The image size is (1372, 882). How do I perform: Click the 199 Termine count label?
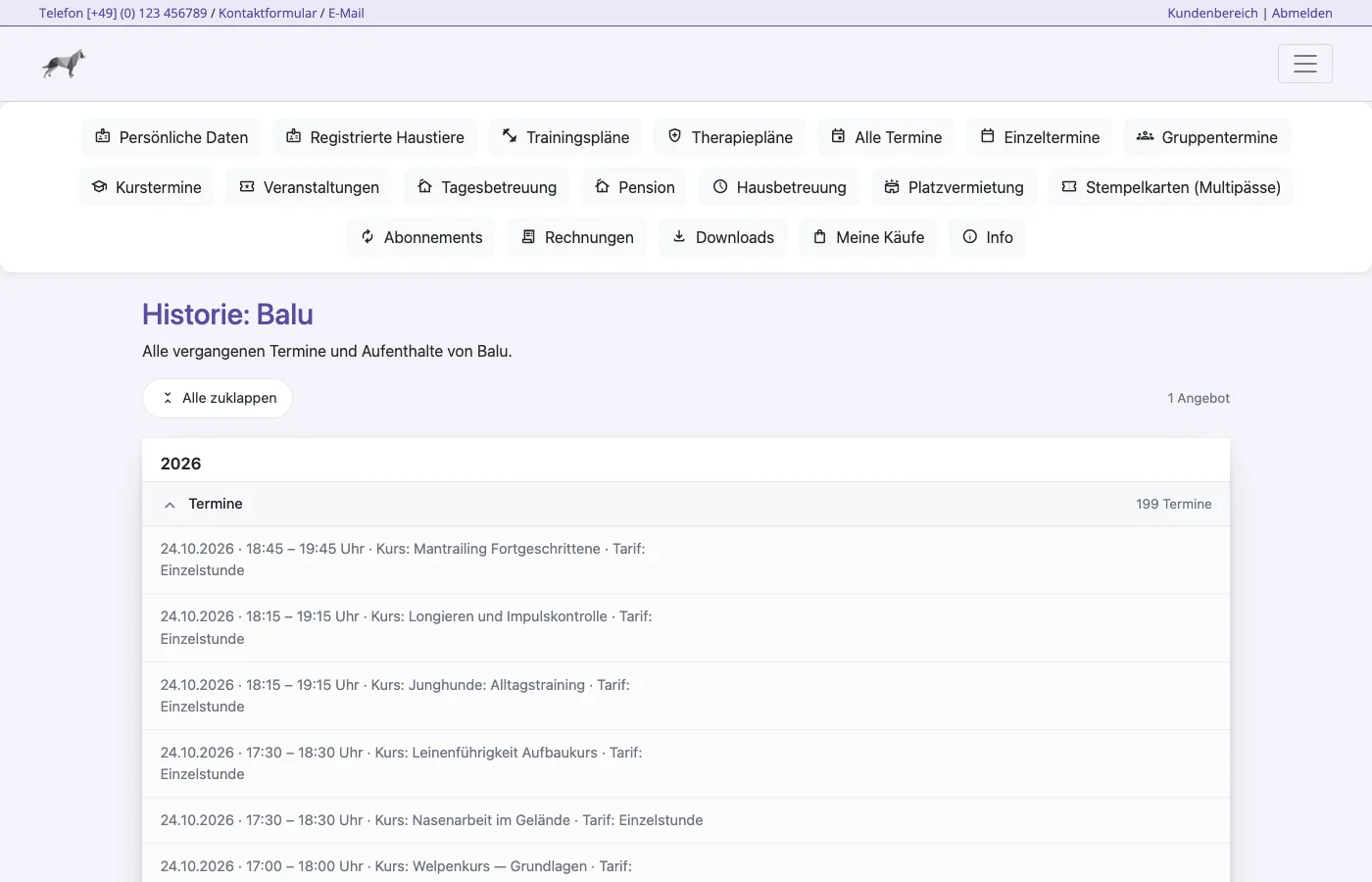pyautogui.click(x=1173, y=504)
